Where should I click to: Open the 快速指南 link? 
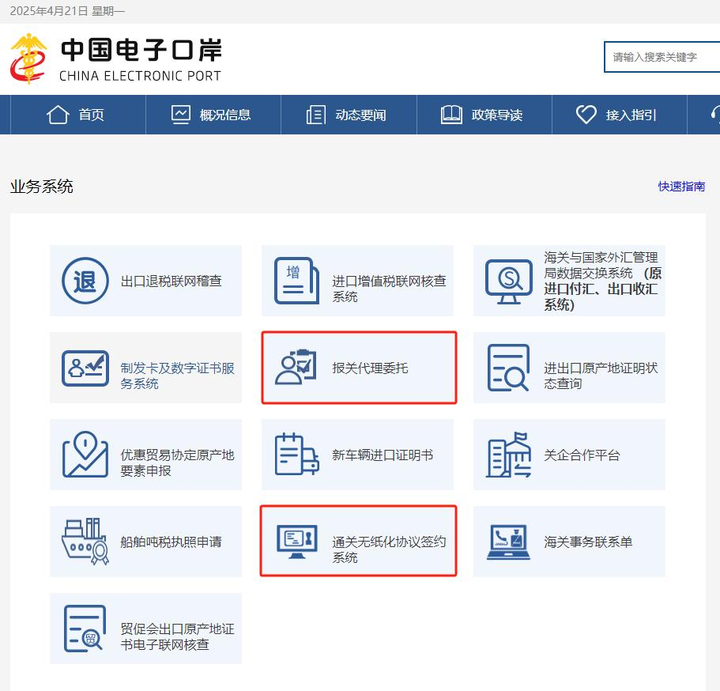pyautogui.click(x=681, y=186)
